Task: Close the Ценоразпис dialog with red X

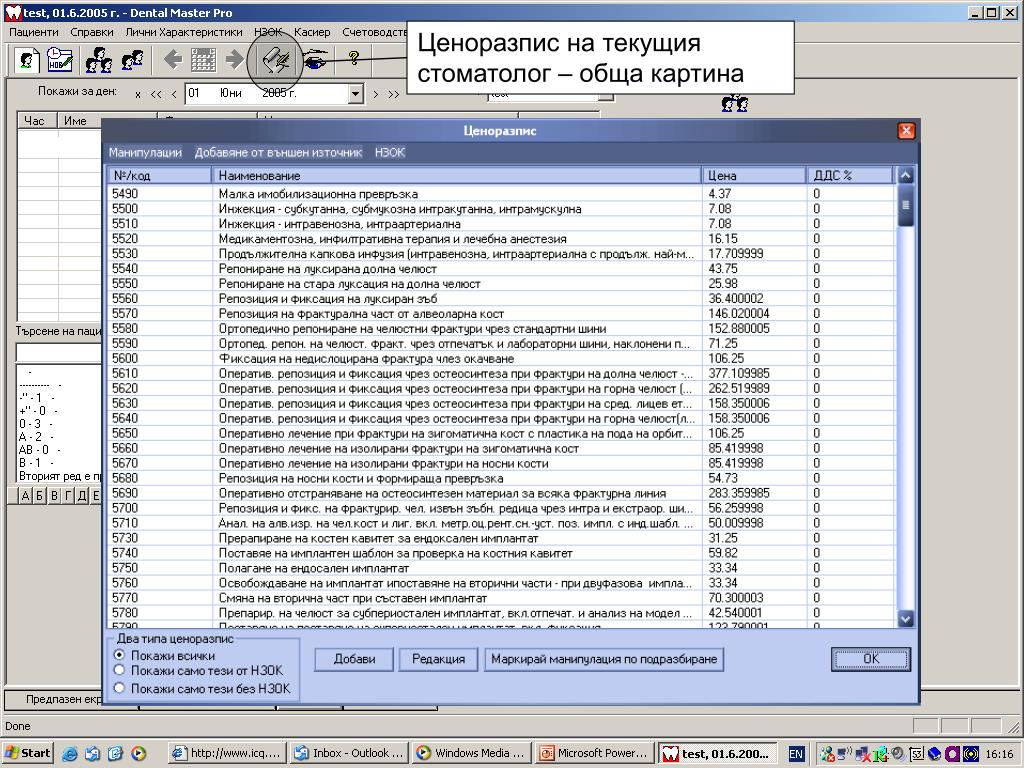Action: pyautogui.click(x=906, y=131)
